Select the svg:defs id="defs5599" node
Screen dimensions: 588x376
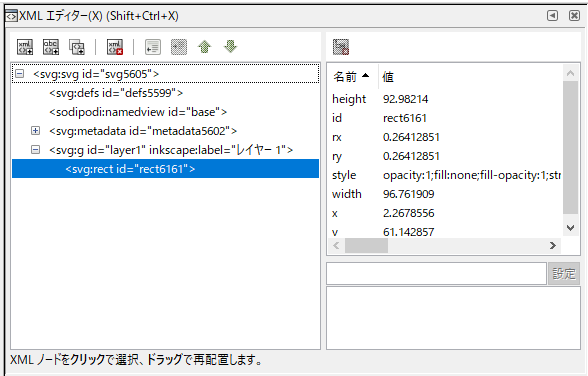tap(116, 93)
